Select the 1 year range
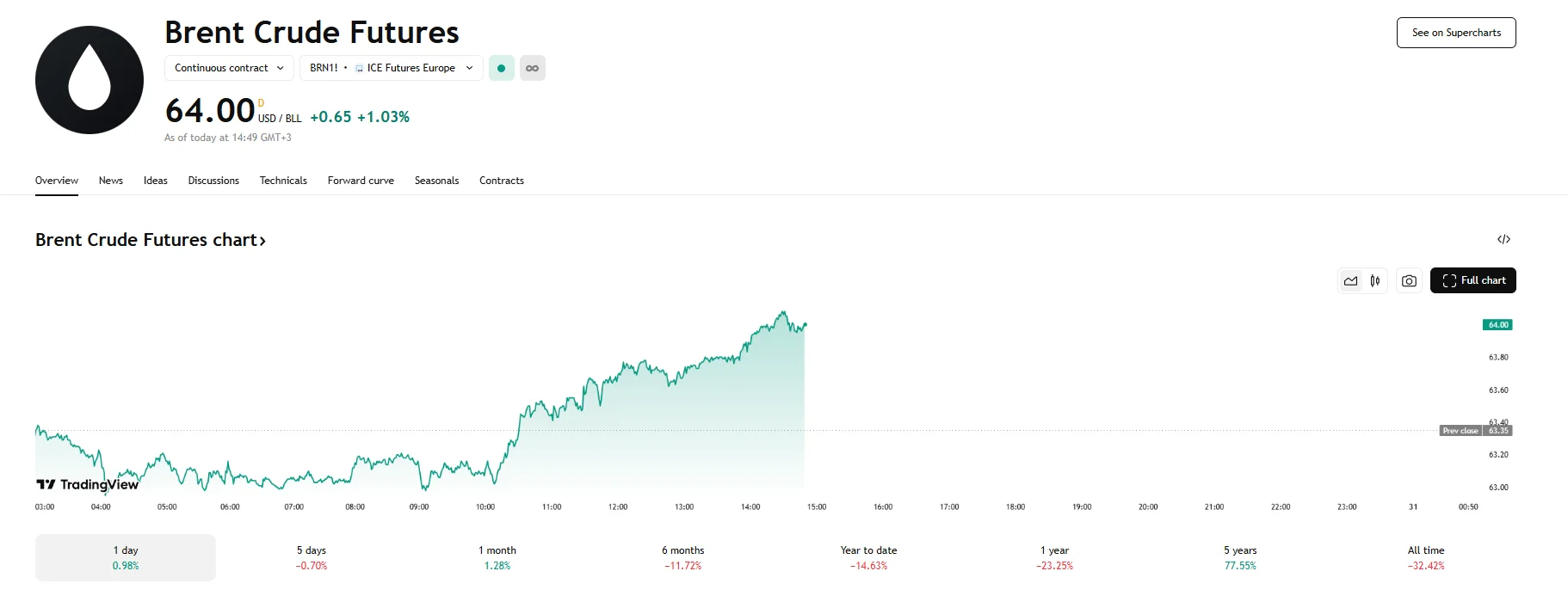Viewport: 1568px width, 602px height. pos(1055,557)
